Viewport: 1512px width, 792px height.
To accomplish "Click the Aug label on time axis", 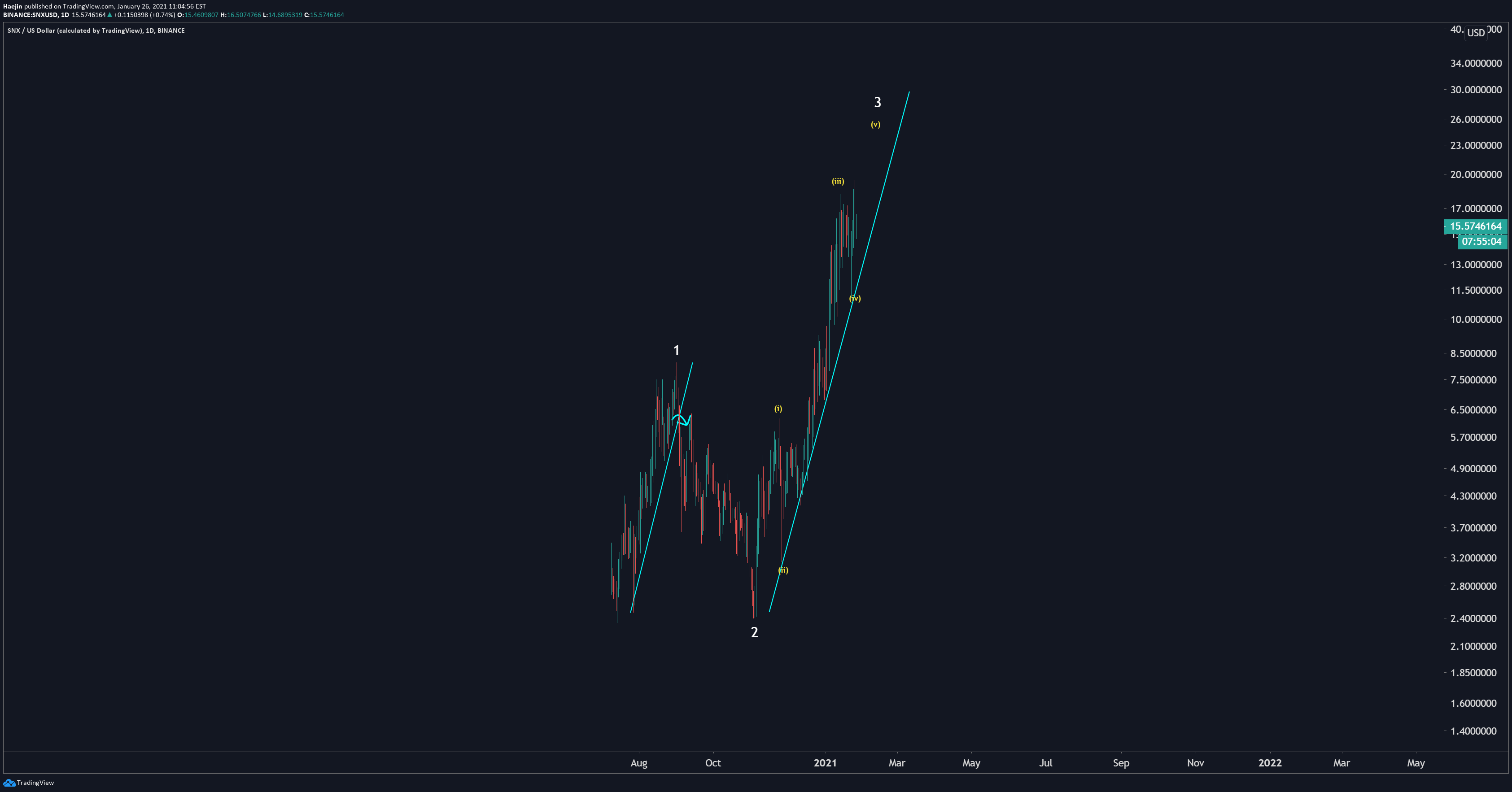I will pyautogui.click(x=638, y=763).
